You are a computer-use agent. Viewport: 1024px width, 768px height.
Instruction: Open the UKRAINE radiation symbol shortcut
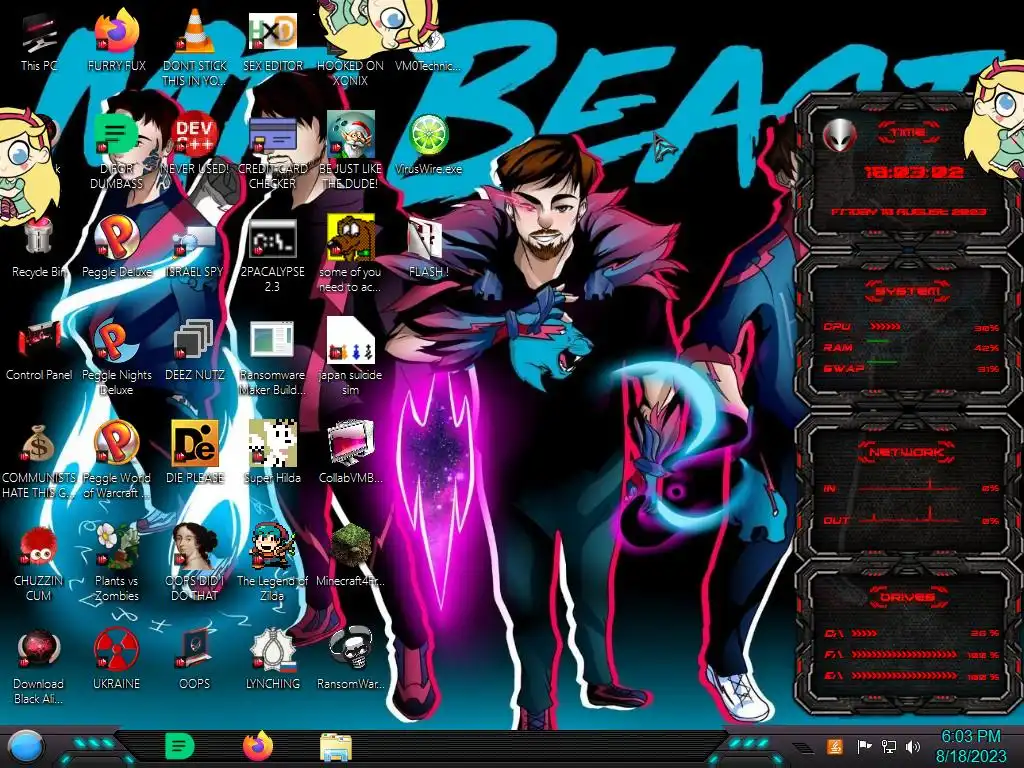coord(116,658)
